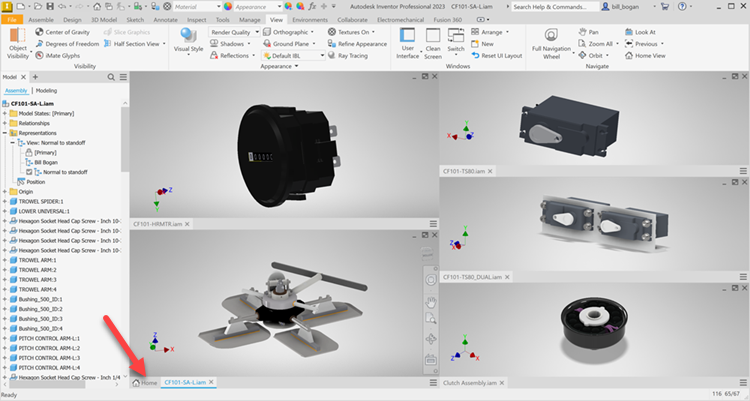Select Bushing_500_ID:2 in the browser
Viewport: 750px width, 401px height.
(41, 309)
